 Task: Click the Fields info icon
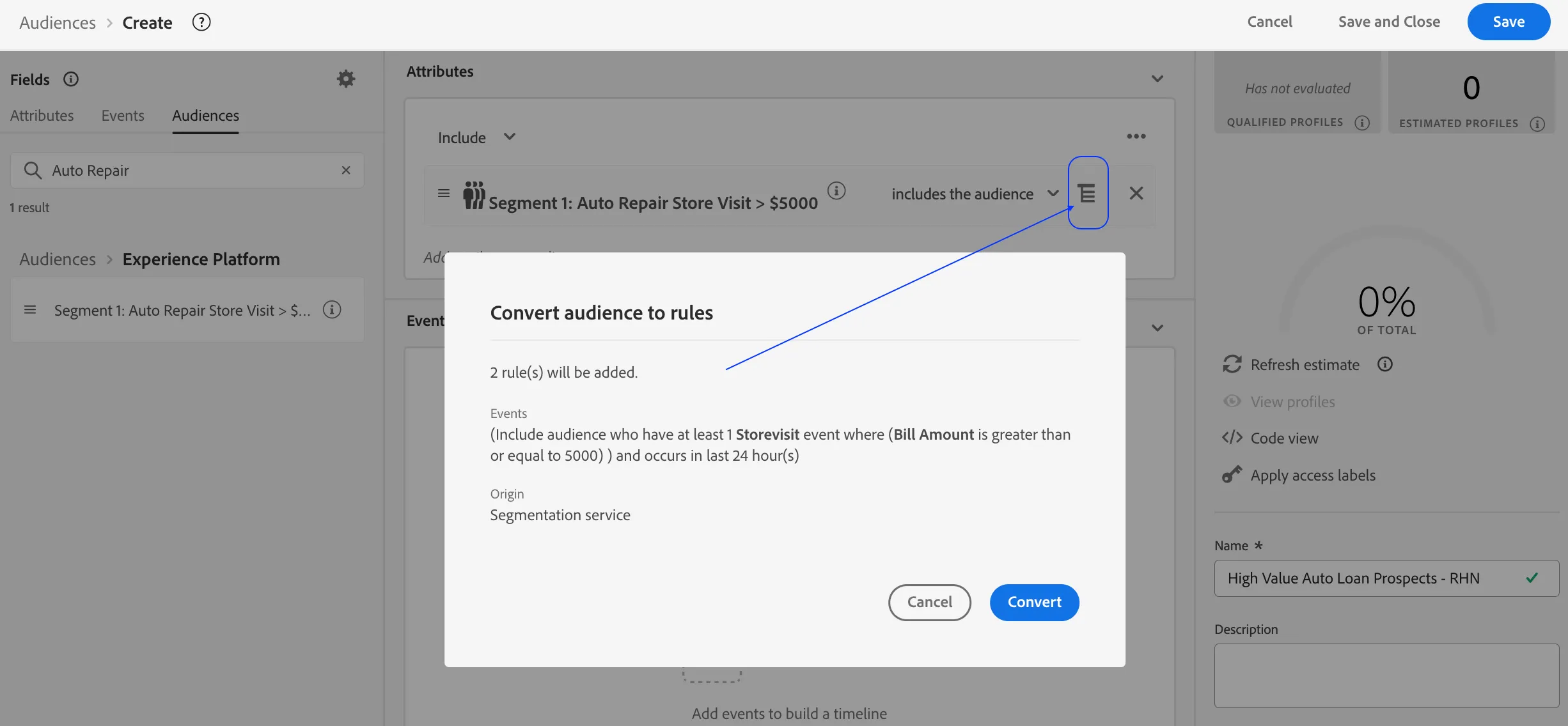coord(71,79)
